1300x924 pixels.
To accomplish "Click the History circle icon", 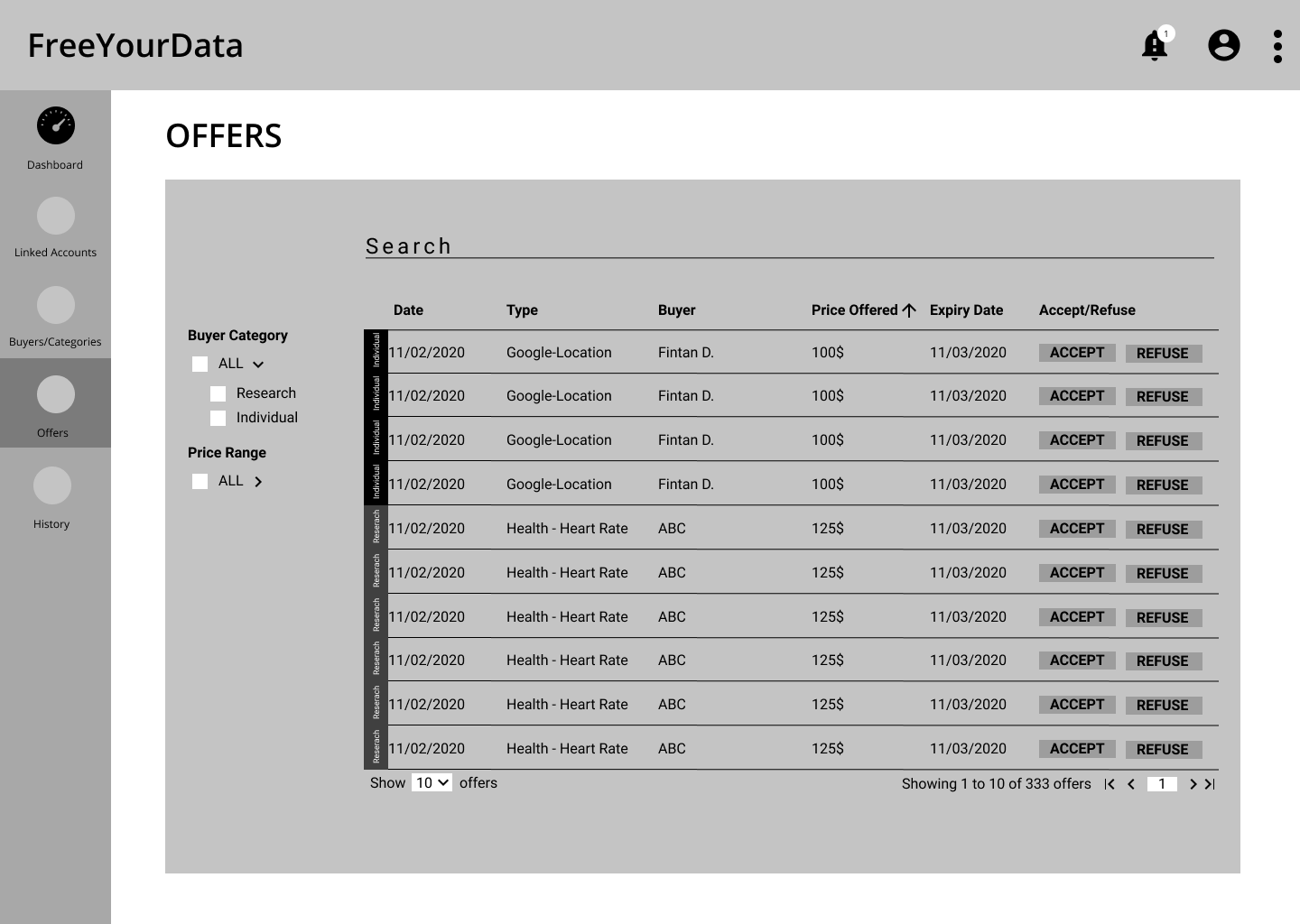I will (x=52, y=485).
